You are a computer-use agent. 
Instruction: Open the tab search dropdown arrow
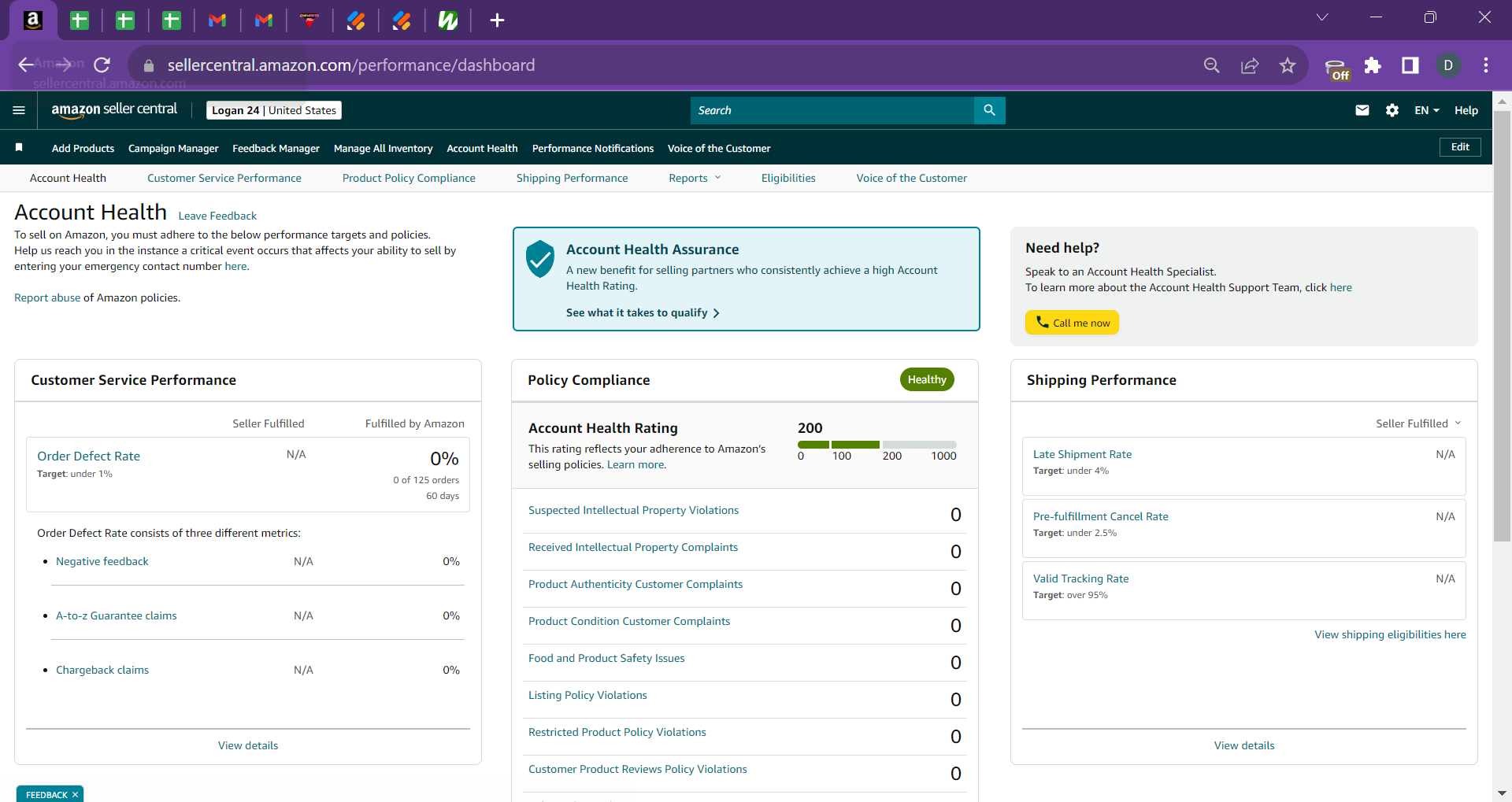point(1322,17)
